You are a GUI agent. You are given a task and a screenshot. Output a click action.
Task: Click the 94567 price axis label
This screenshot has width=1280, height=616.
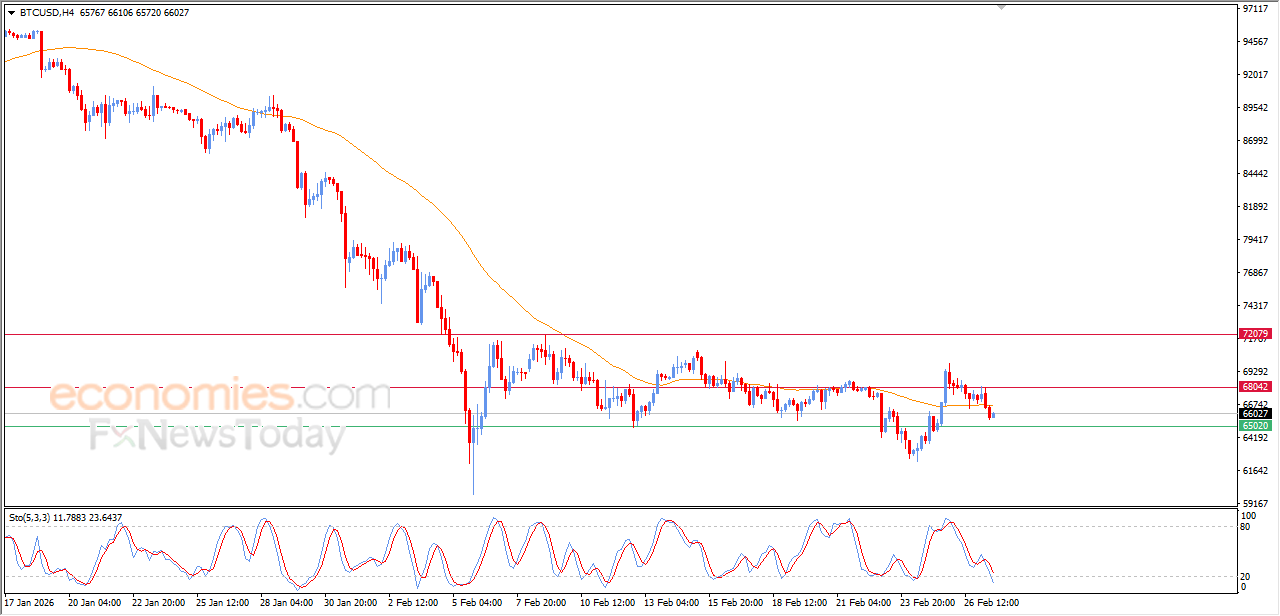(1256, 42)
